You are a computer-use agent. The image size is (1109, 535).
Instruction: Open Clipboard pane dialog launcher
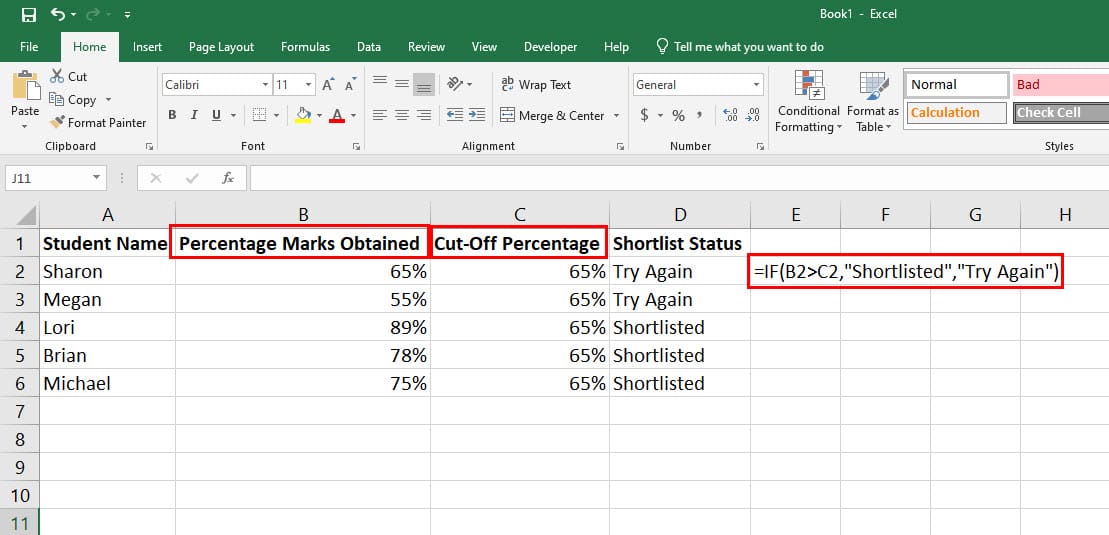[x=149, y=146]
